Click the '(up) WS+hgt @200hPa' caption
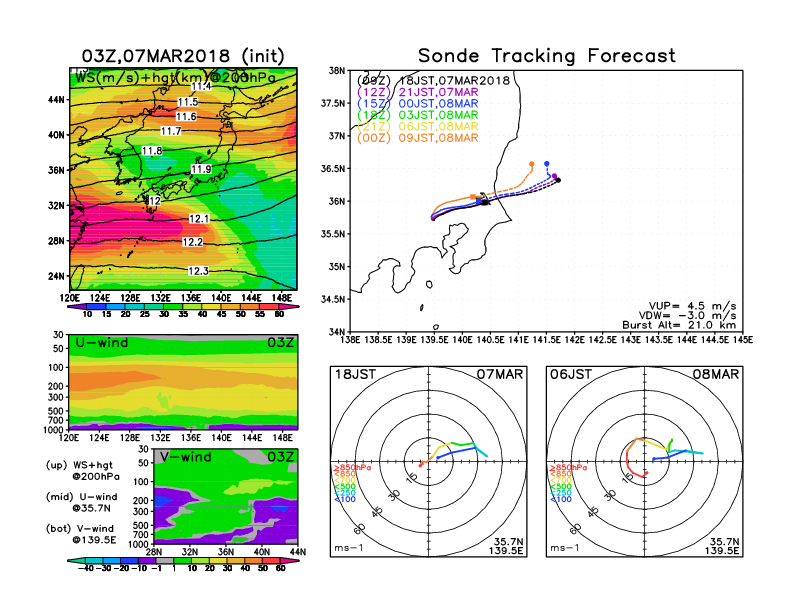The height and width of the screenshot is (612, 792). coord(82,471)
